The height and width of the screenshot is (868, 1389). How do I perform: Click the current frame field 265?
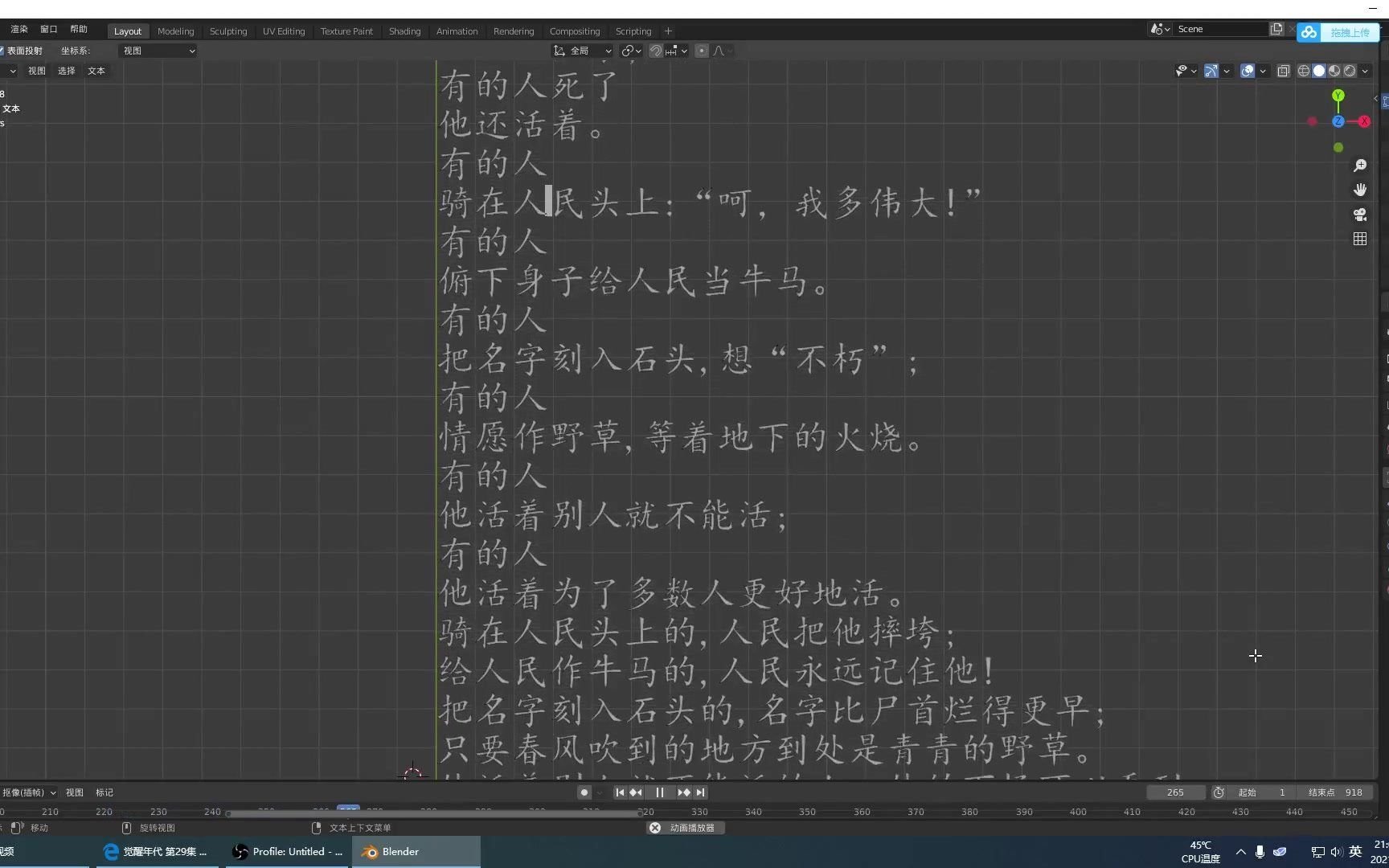pyautogui.click(x=1175, y=792)
